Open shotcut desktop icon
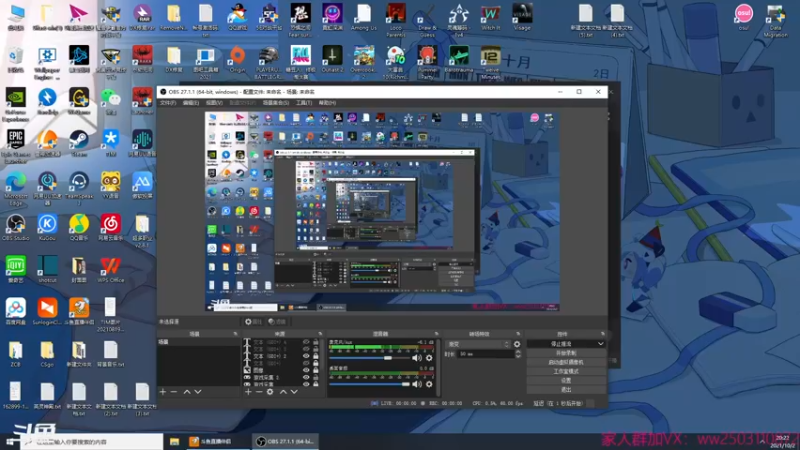Screen dimensions: 800x450 tap(47, 270)
